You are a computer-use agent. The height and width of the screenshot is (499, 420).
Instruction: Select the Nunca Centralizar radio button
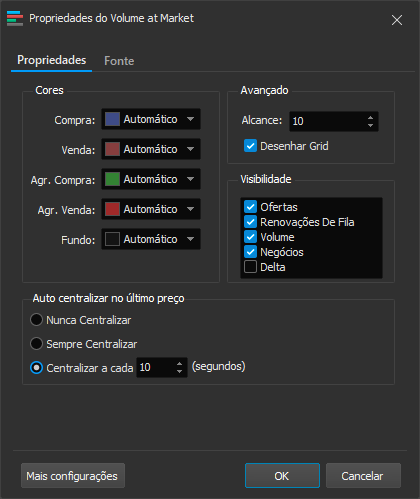(x=36, y=320)
